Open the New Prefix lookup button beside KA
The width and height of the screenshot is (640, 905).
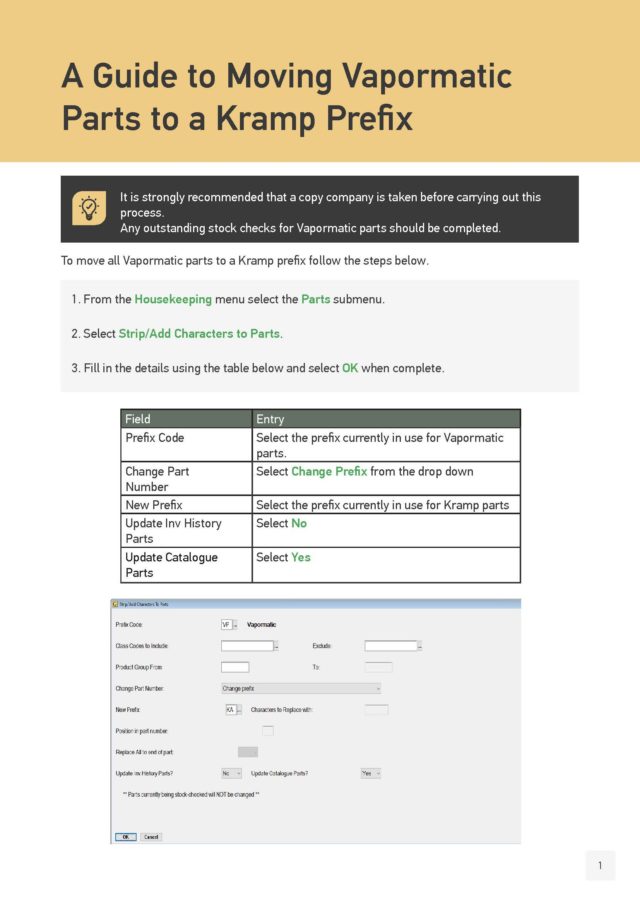point(239,710)
